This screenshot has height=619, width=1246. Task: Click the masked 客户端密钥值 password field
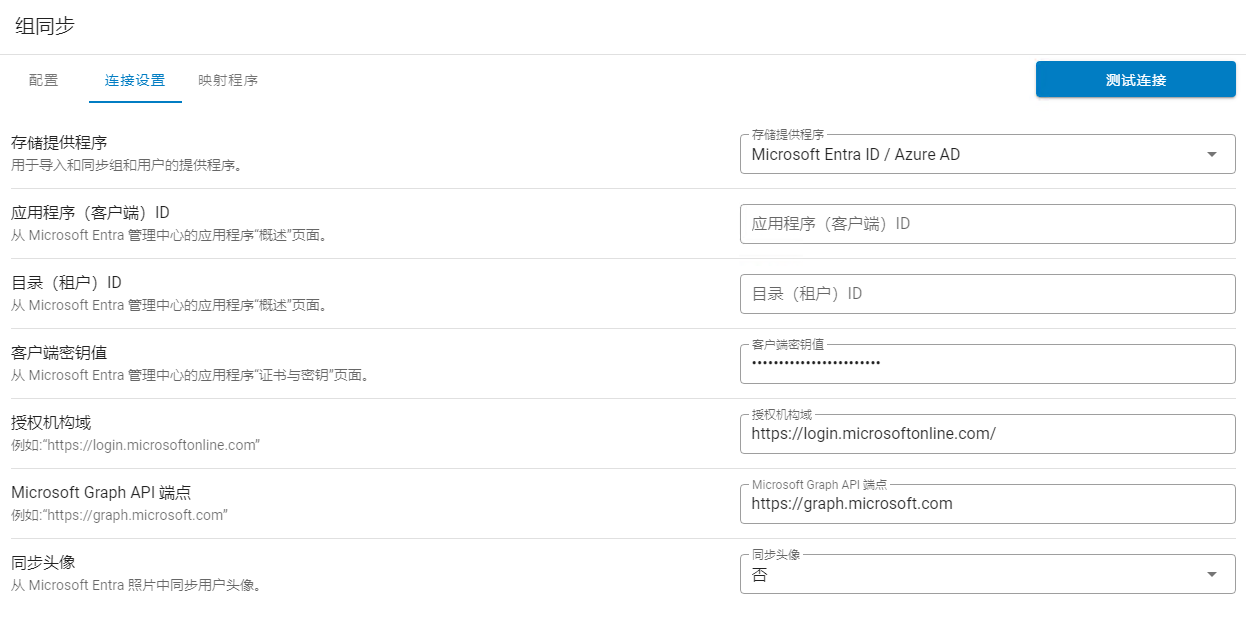tap(987, 364)
